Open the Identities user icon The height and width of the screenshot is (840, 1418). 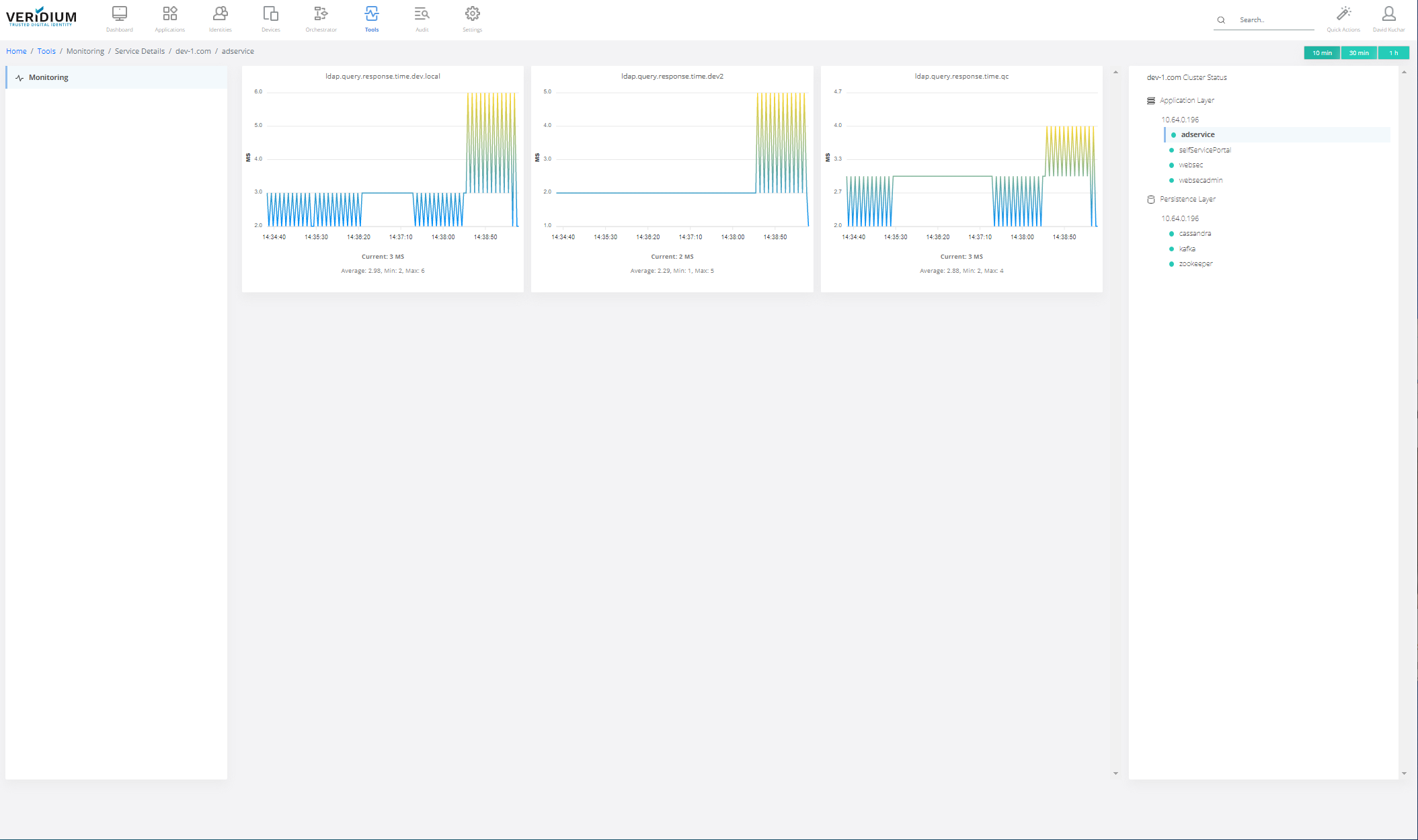tap(220, 15)
